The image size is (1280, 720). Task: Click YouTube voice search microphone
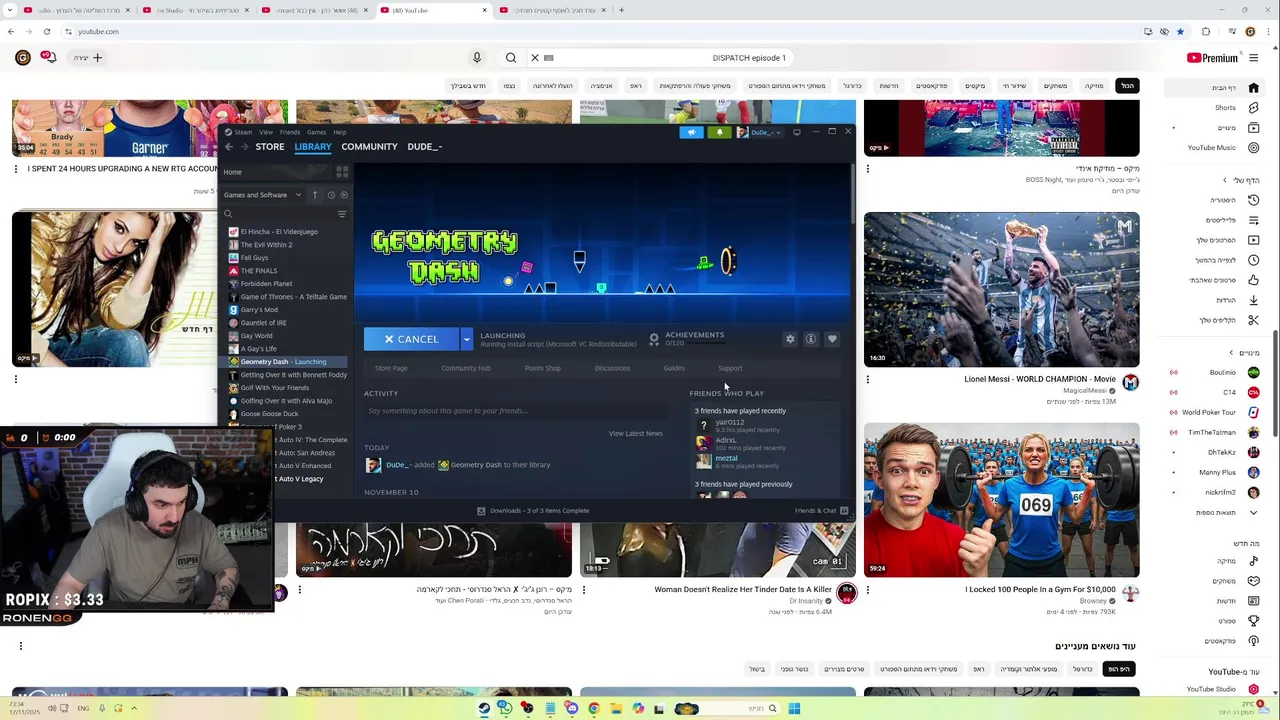pos(477,58)
